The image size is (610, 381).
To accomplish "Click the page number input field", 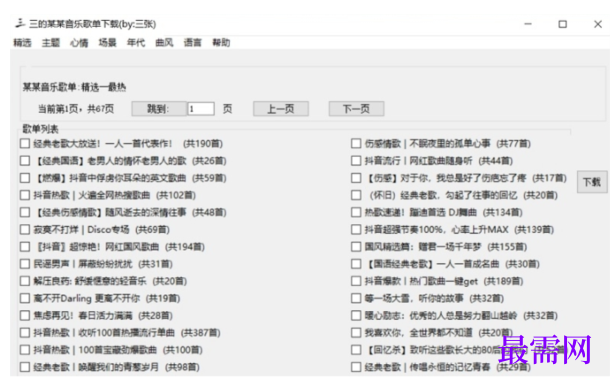I will pos(201,109).
